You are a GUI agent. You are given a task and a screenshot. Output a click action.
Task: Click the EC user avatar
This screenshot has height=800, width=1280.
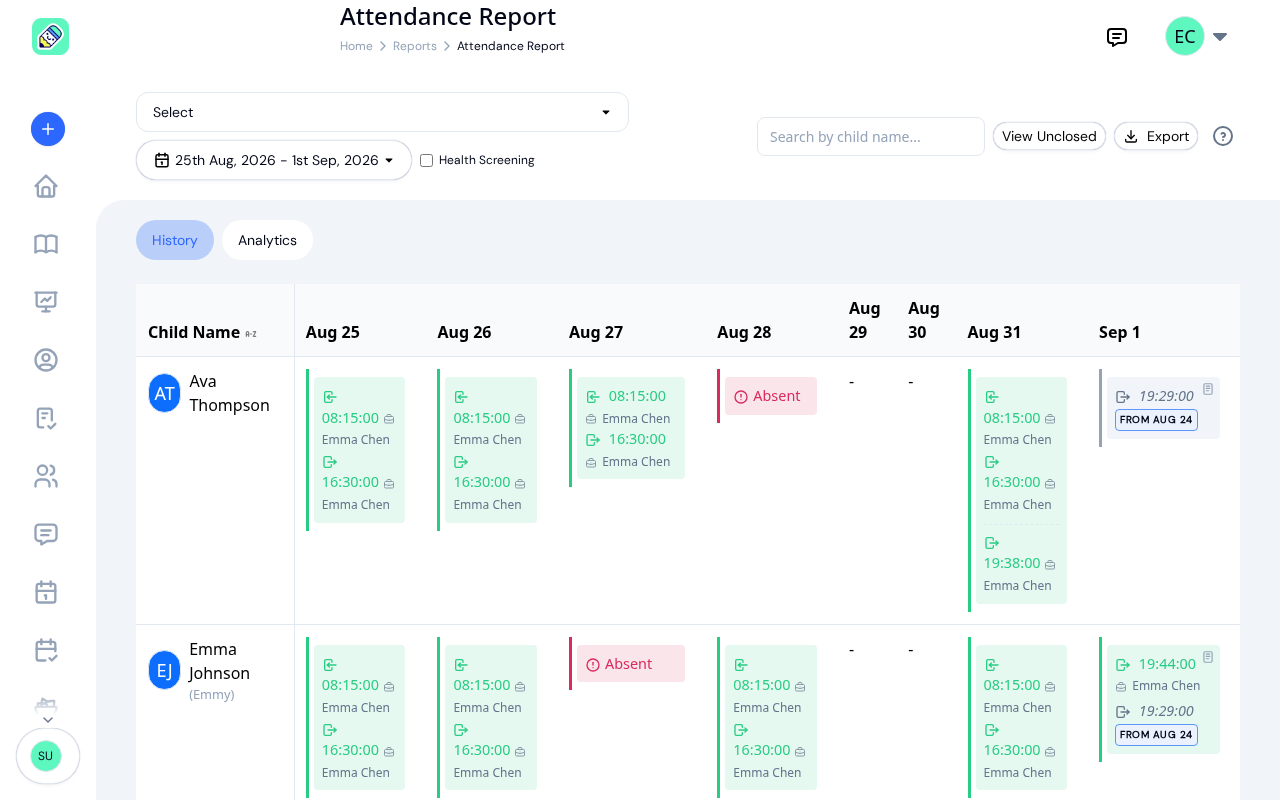point(1185,37)
